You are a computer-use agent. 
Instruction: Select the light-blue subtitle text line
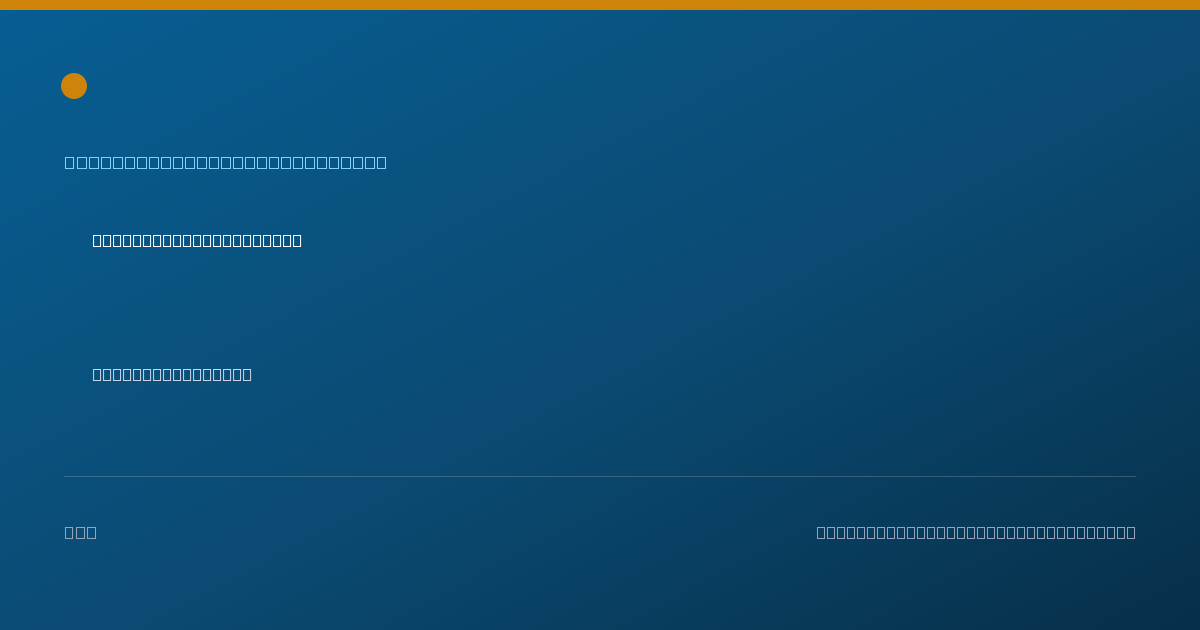tap(226, 162)
